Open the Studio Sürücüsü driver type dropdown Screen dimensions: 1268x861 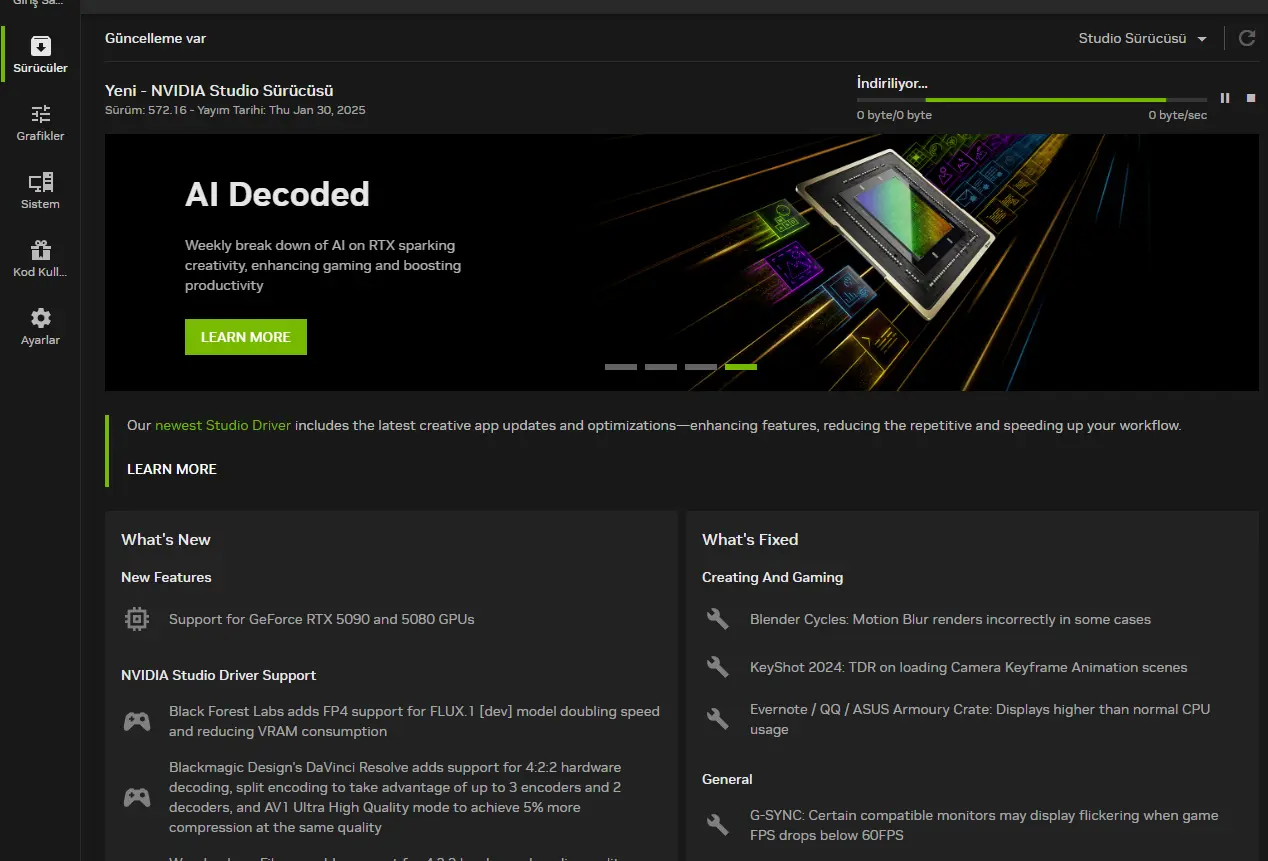coord(1142,38)
